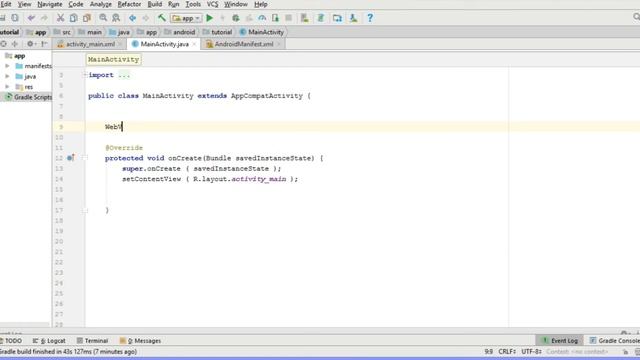The height and width of the screenshot is (360, 640).
Task: Click the Scroll from Source target icon
Action: point(4,44)
